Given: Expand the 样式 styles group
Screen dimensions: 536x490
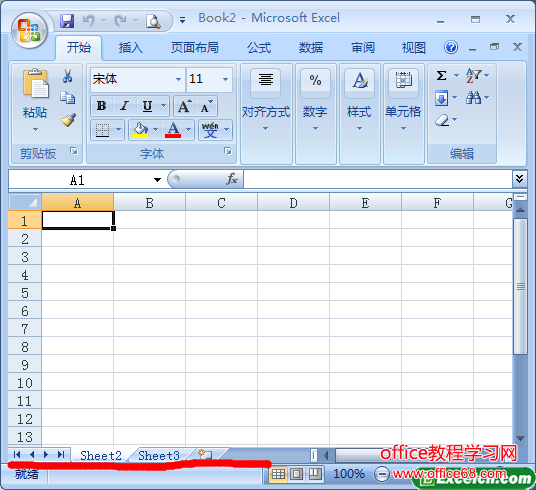Looking at the screenshot, I should tap(359, 114).
